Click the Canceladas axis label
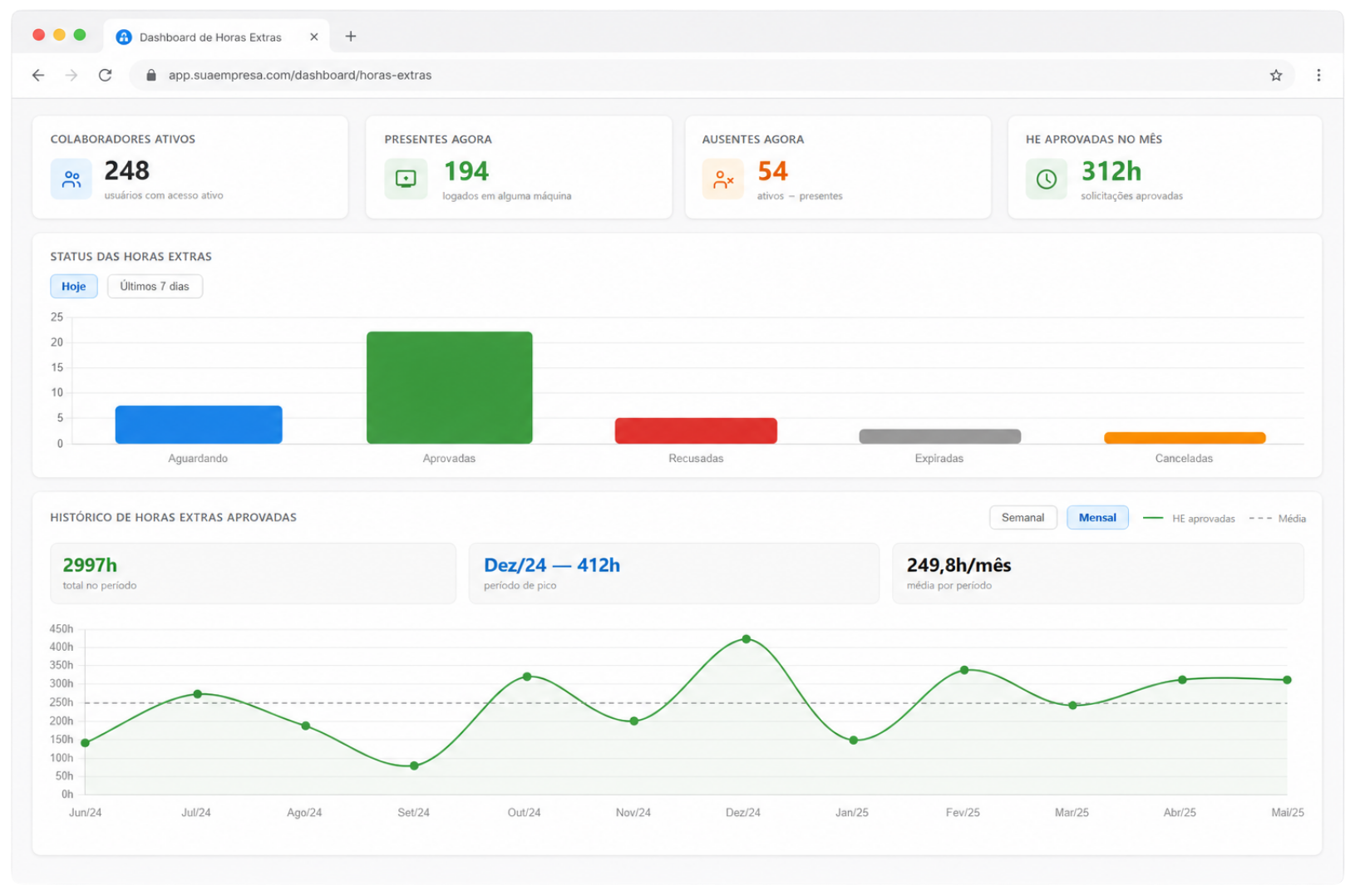 click(1184, 459)
